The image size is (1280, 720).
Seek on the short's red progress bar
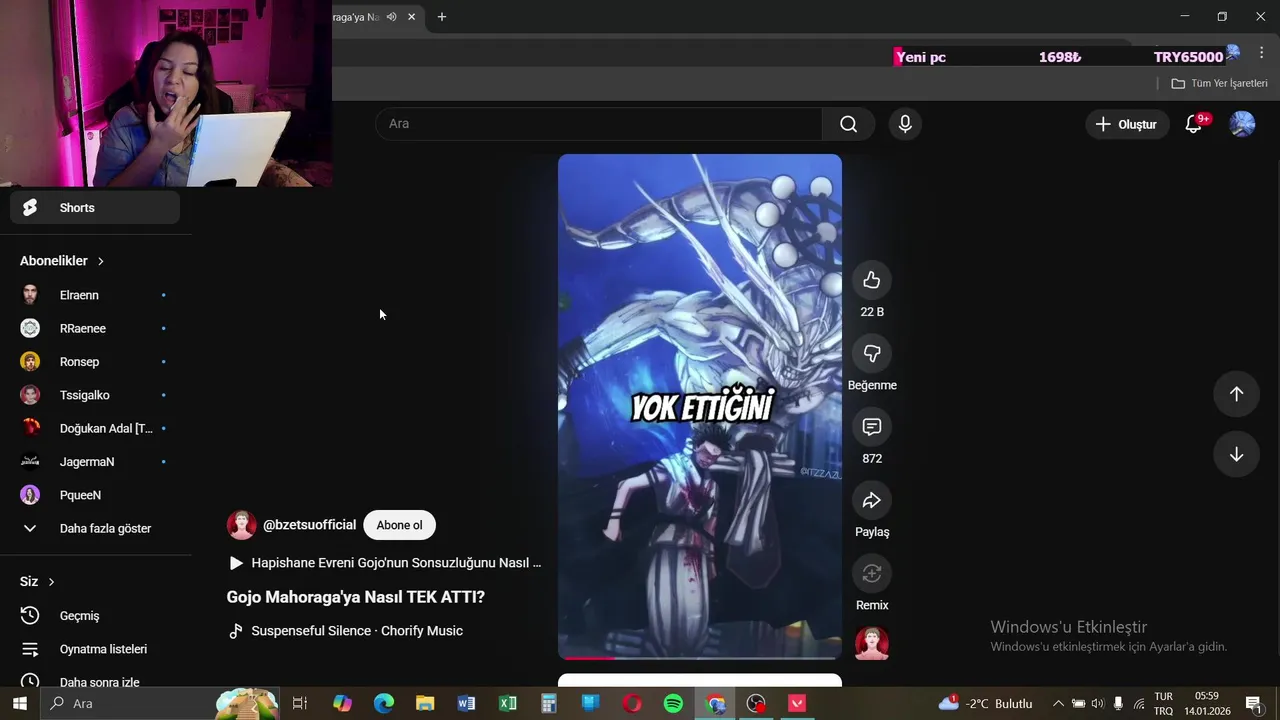700,657
